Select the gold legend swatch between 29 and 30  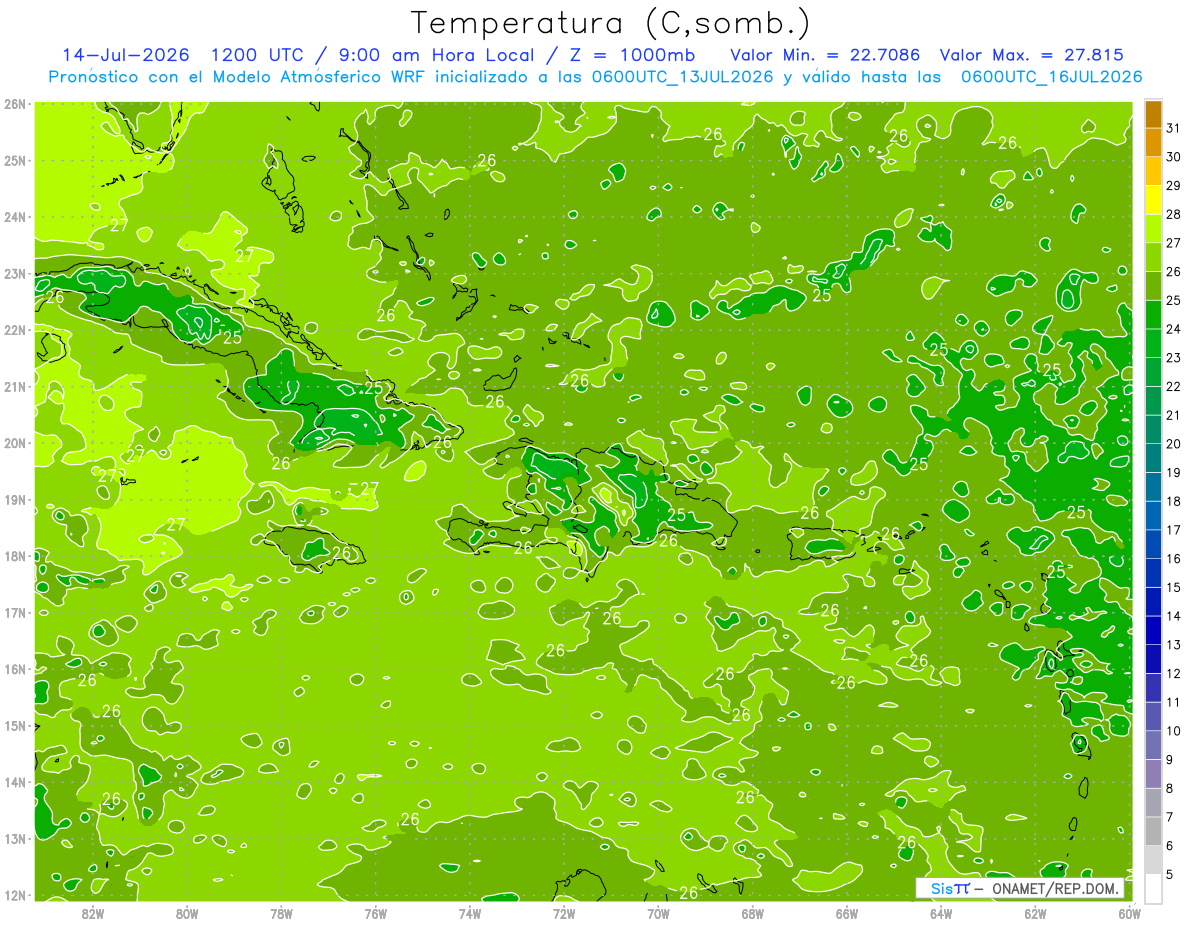point(1153,171)
